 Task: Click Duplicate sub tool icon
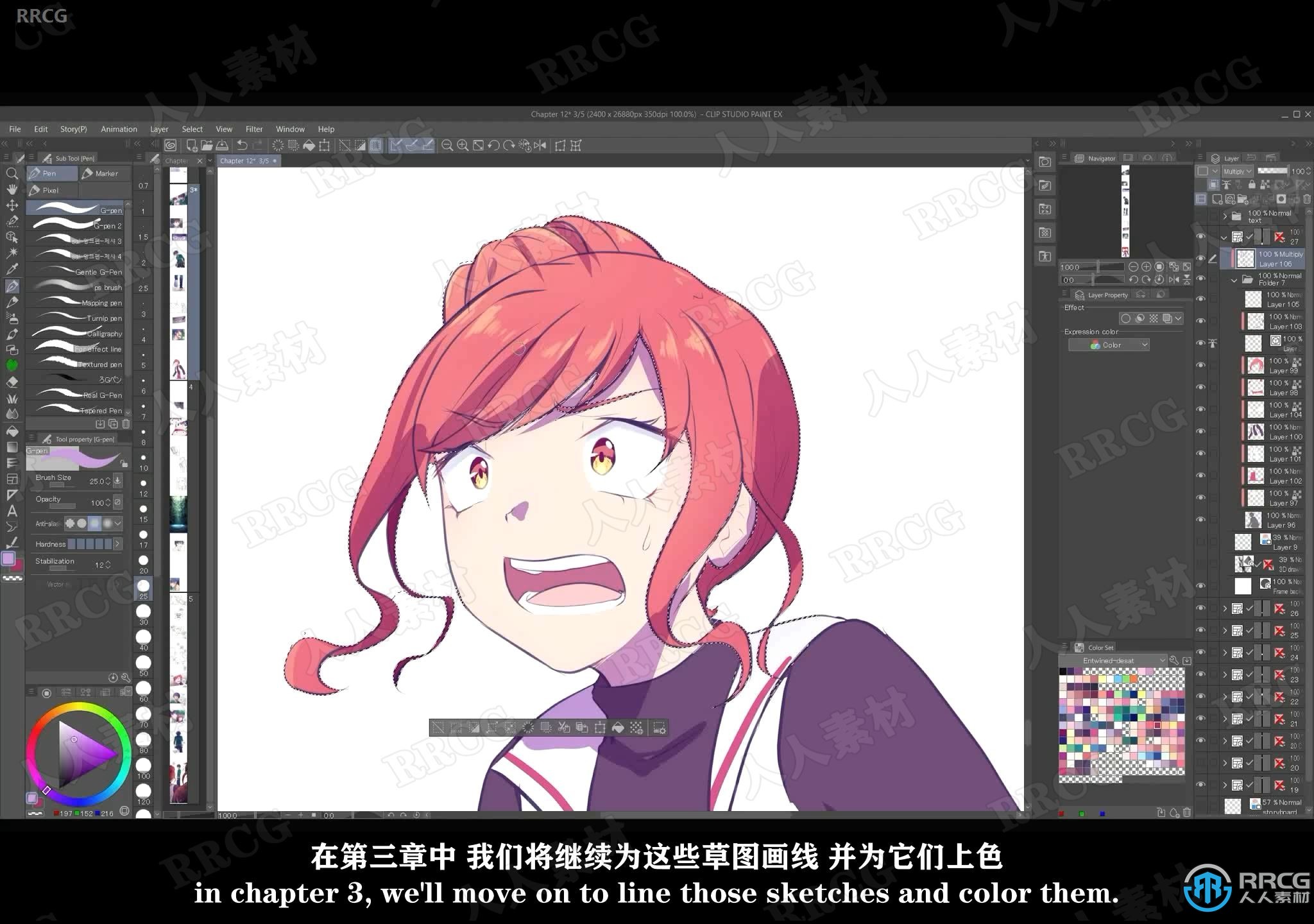tap(113, 424)
